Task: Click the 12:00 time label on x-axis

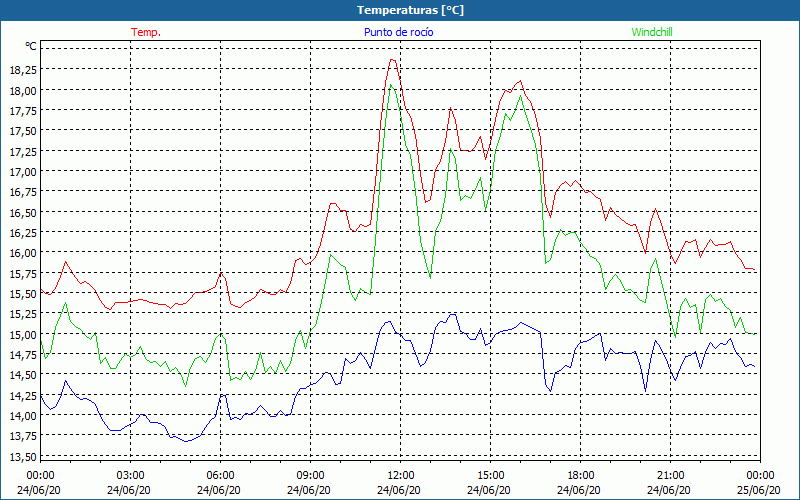Action: 400,475
